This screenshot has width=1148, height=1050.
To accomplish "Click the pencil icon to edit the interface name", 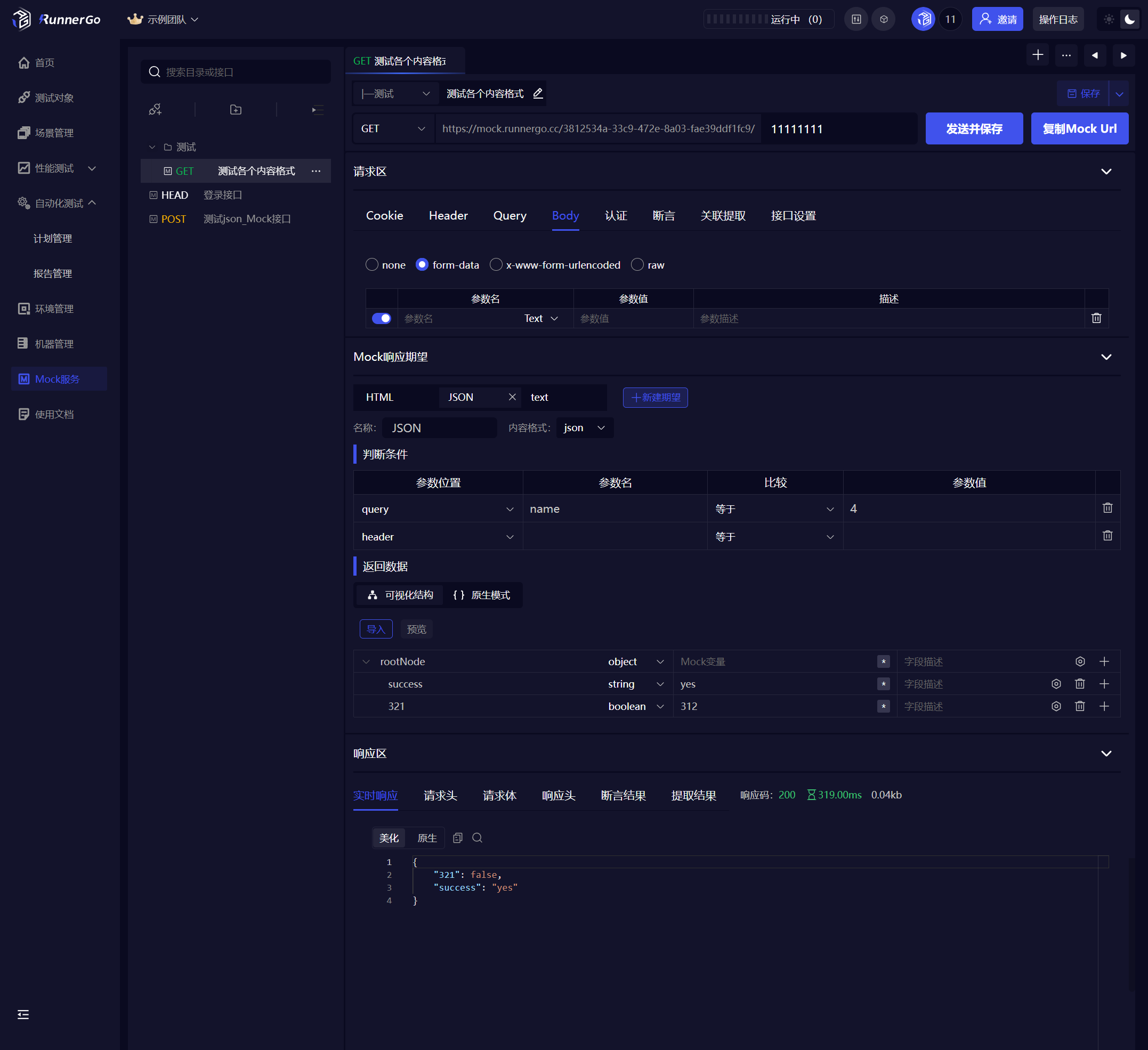I will pos(538,93).
